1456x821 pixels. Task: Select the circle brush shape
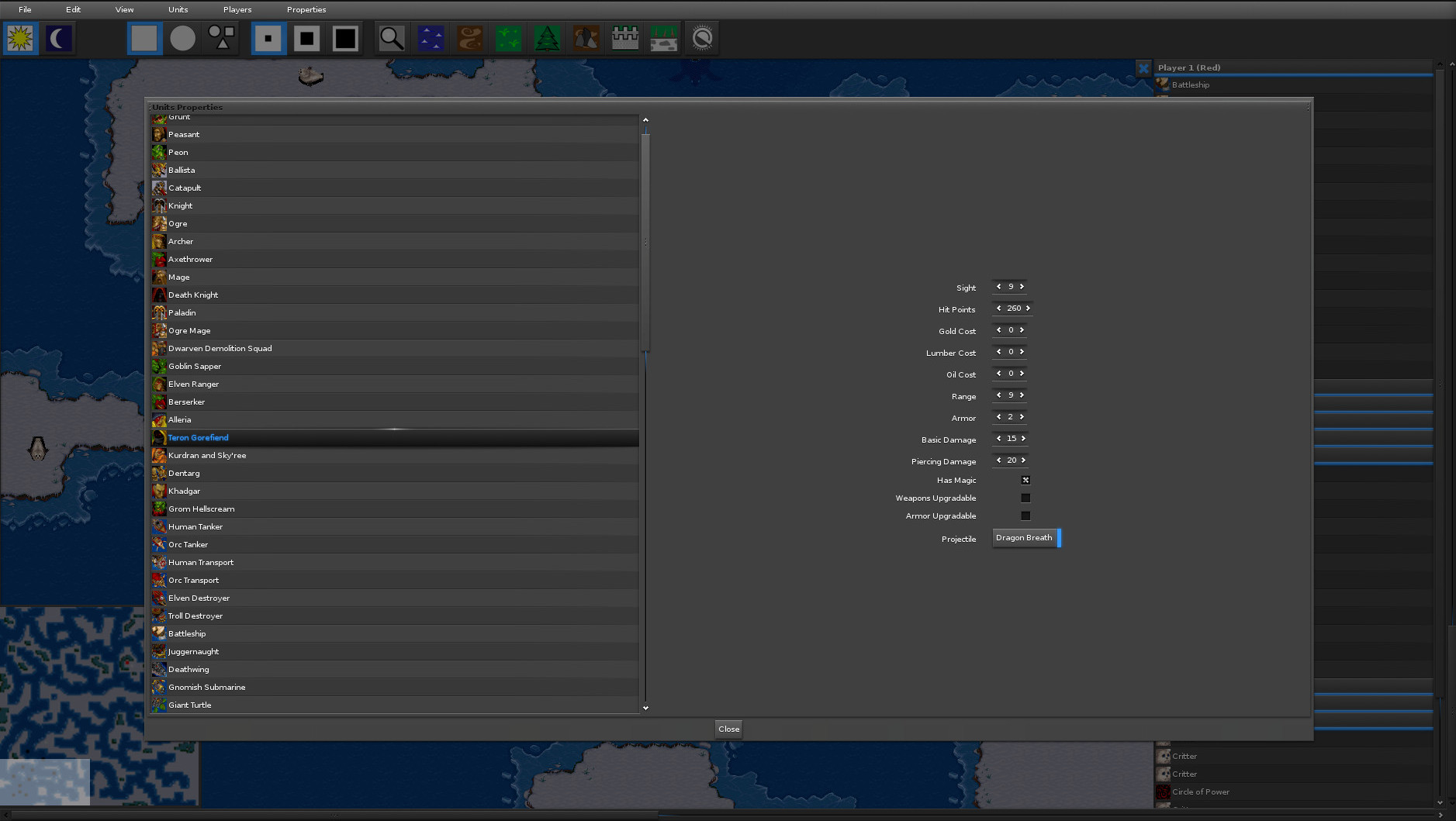tap(183, 37)
